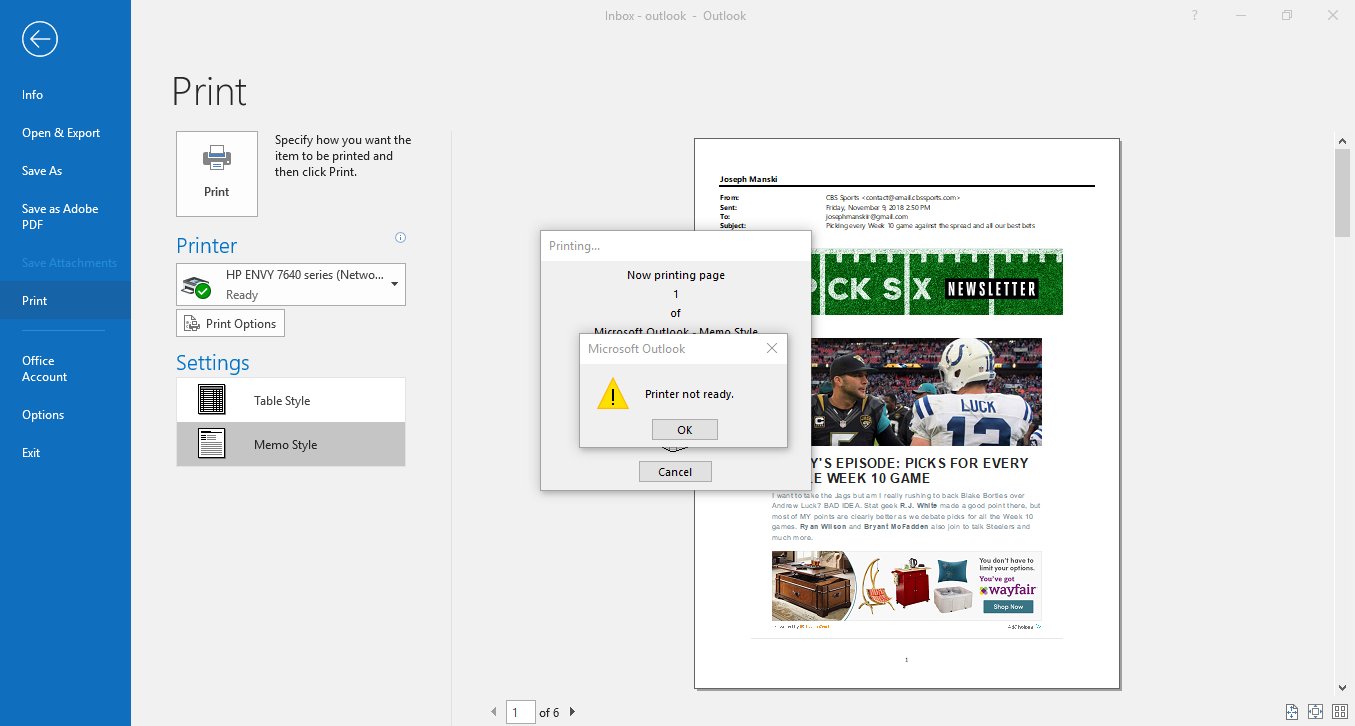Switch preview to multiple pages view icon
The image size is (1355, 726).
pyautogui.click(x=1338, y=712)
